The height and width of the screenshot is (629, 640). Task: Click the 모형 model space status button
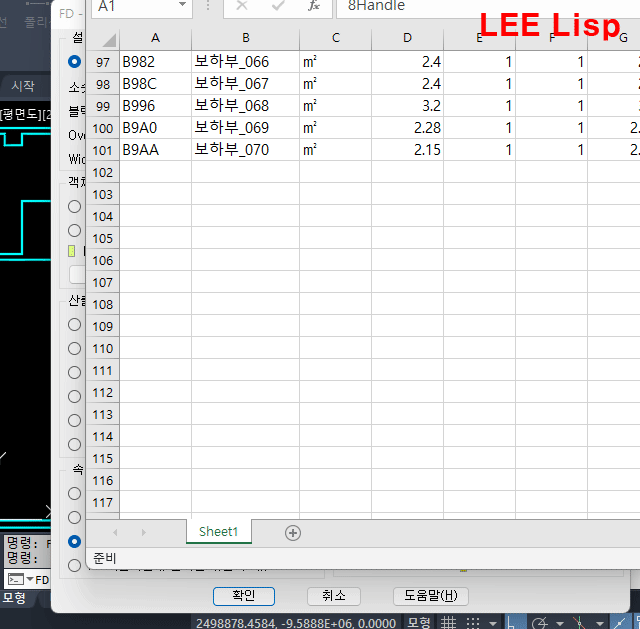(418, 623)
